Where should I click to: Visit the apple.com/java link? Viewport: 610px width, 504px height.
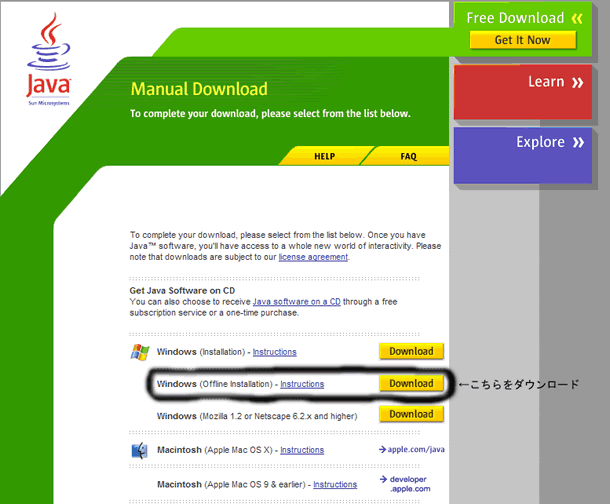coord(411,450)
